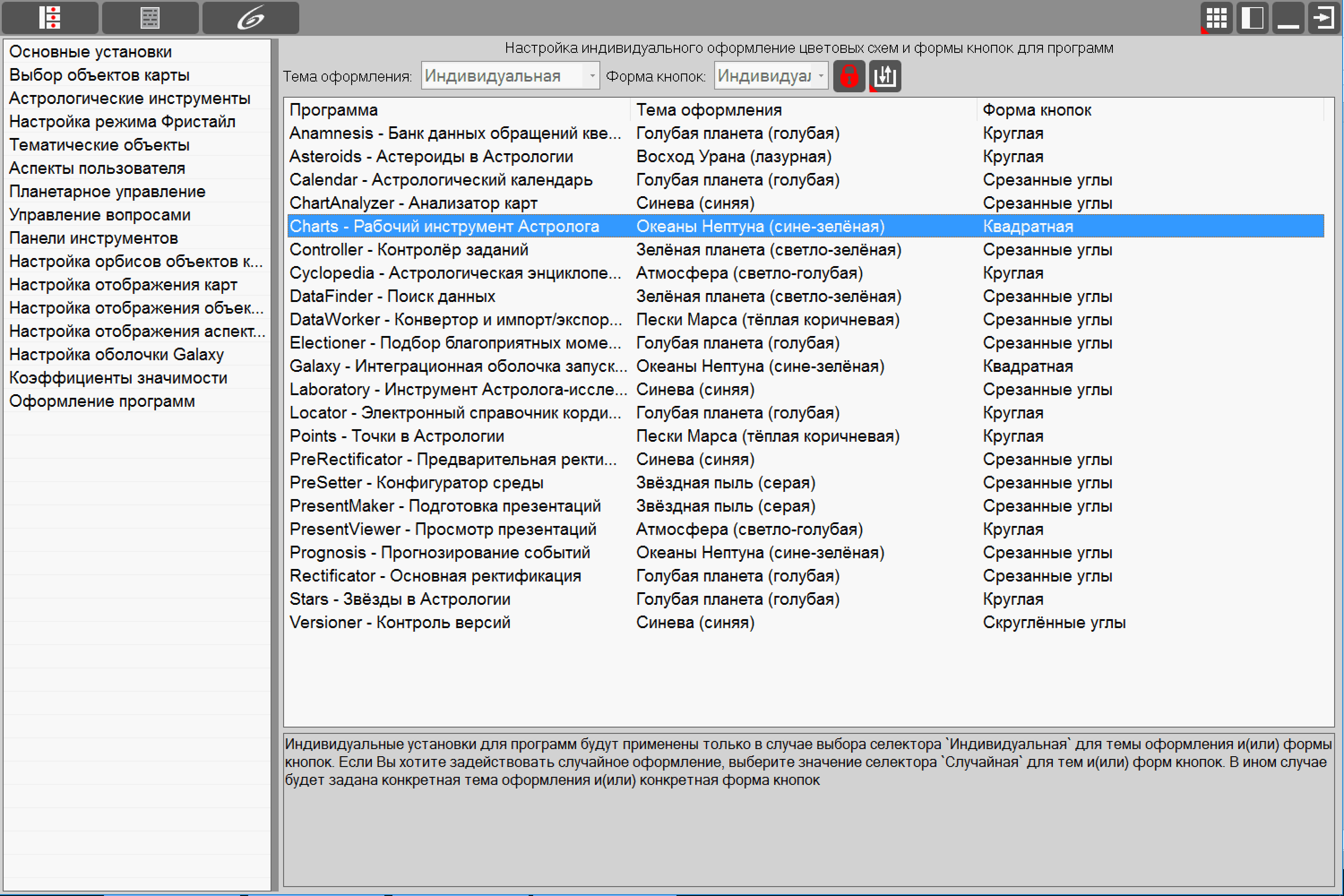
Task: Open the table sheet icon in top toolbar
Action: [x=150, y=18]
